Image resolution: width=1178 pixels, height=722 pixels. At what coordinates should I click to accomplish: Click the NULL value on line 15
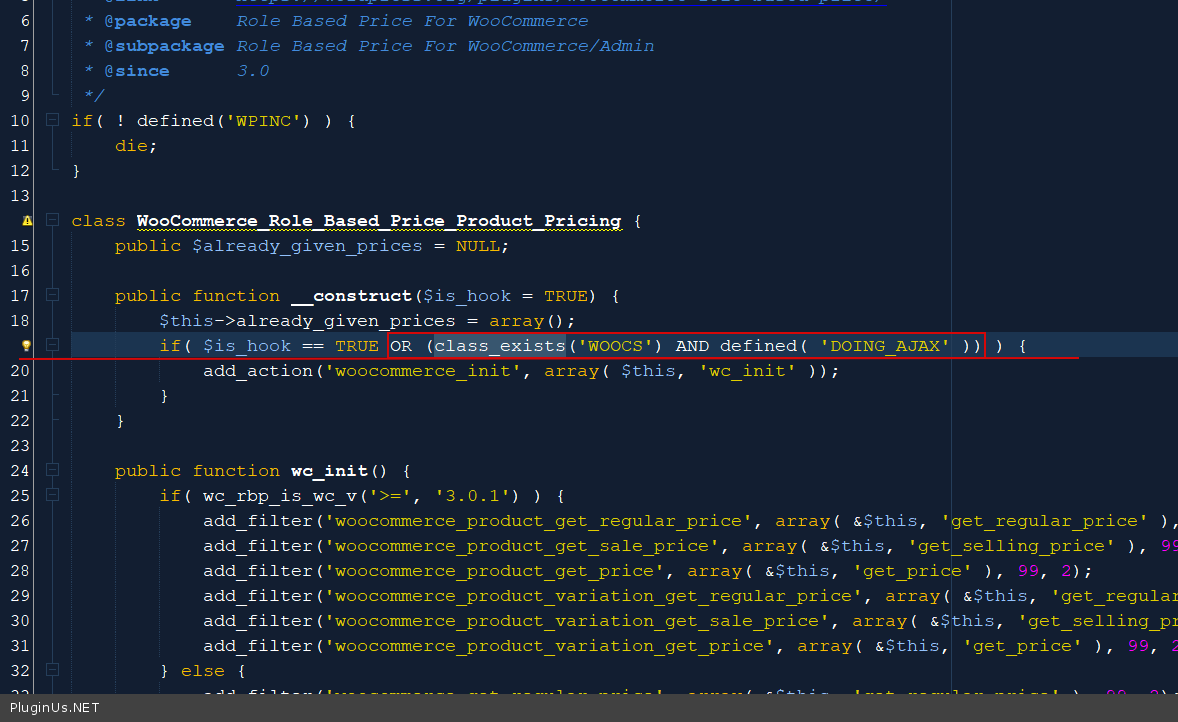click(478, 246)
